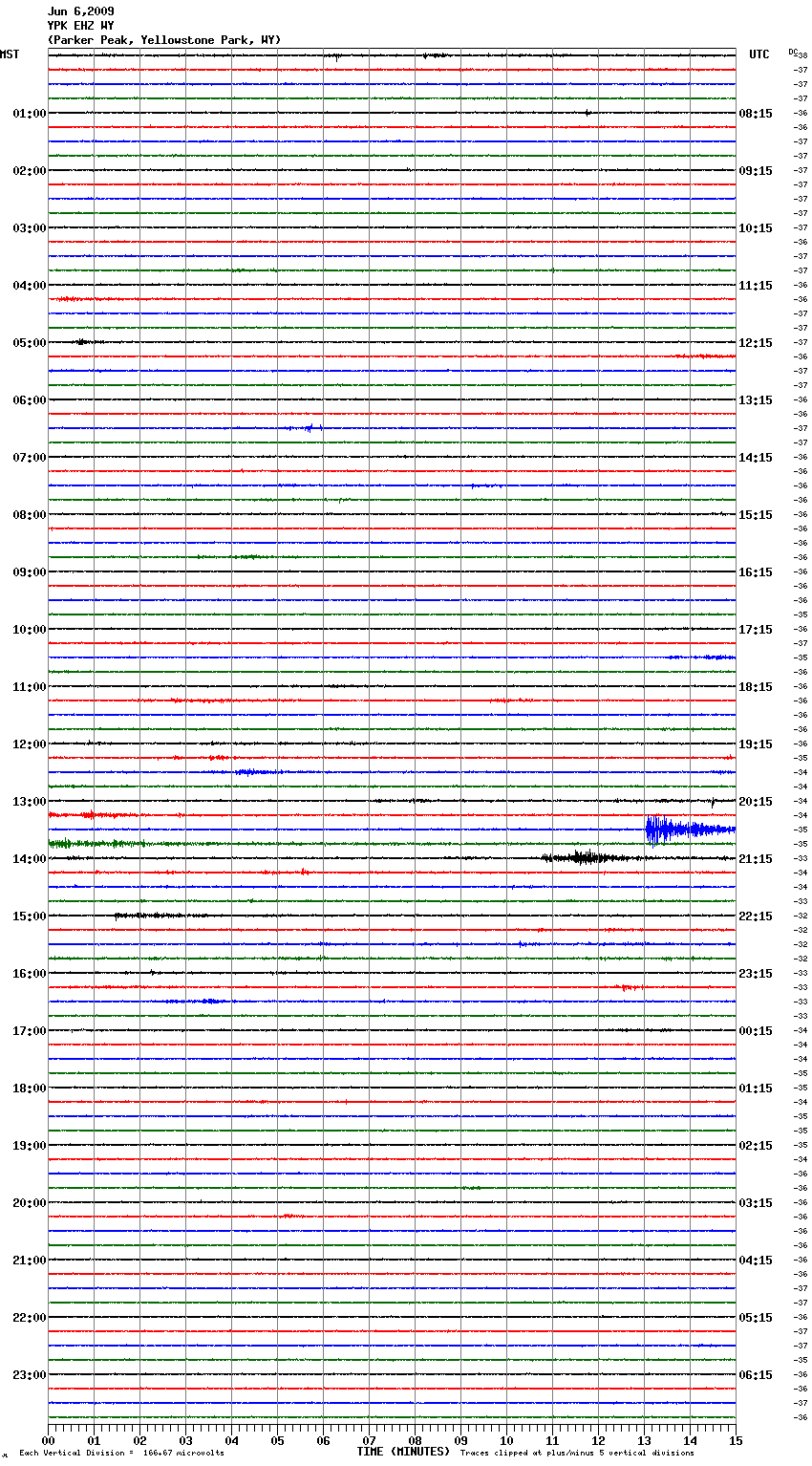Click the "TIME (MINUTES)" axis title
This screenshot has height=1466, width=812.
click(x=403, y=1452)
